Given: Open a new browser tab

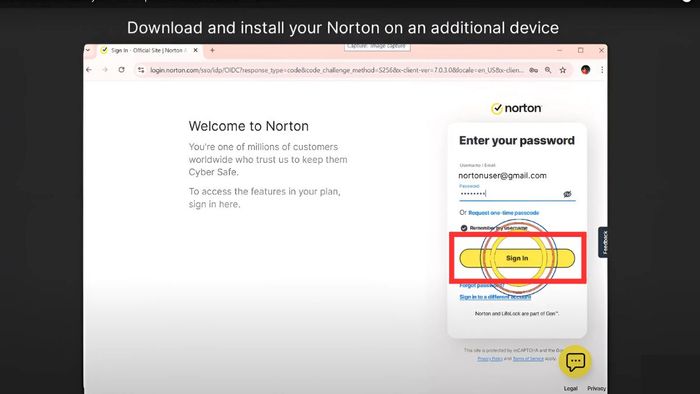Looking at the screenshot, I should point(212,50).
